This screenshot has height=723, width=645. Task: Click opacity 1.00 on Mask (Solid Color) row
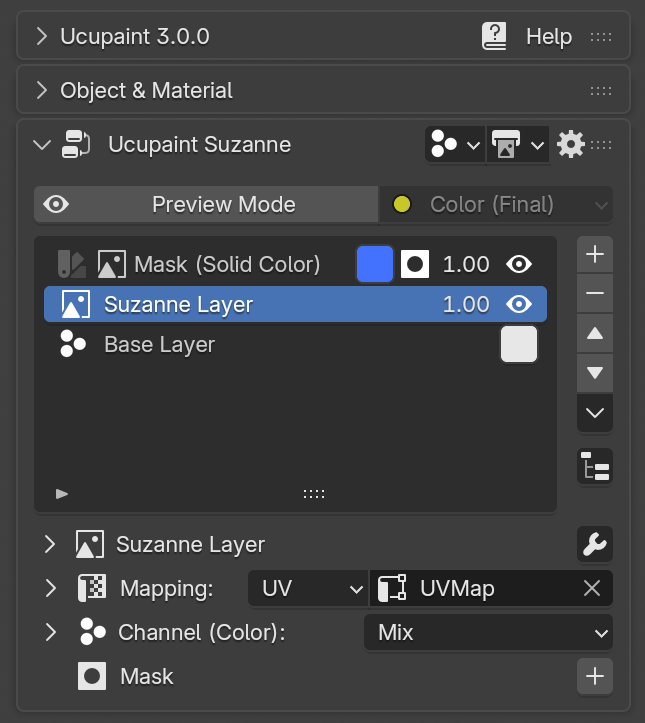[x=466, y=264]
